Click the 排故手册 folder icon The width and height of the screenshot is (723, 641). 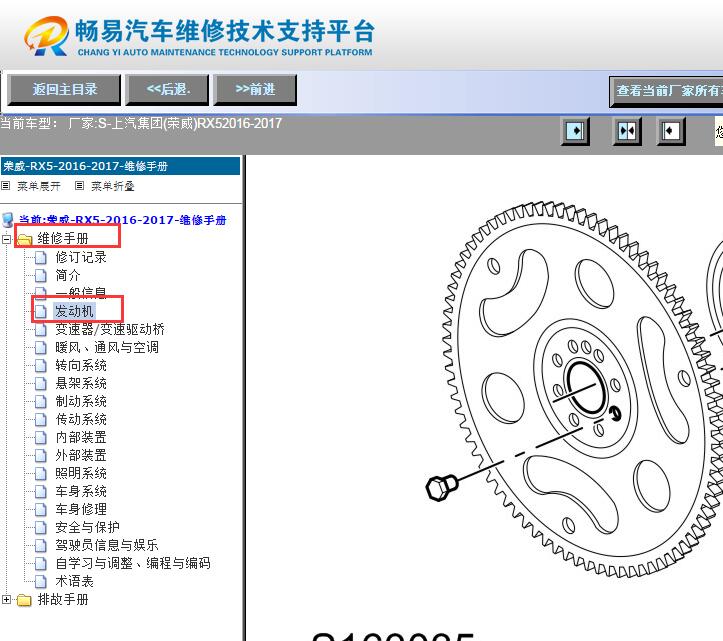point(24,600)
